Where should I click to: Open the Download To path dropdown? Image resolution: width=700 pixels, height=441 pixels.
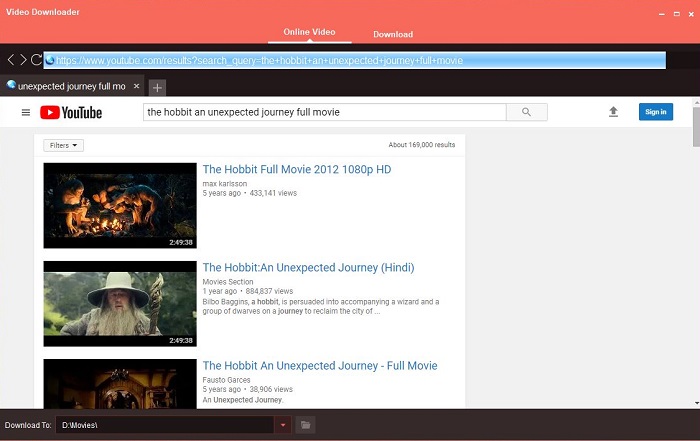click(x=283, y=425)
